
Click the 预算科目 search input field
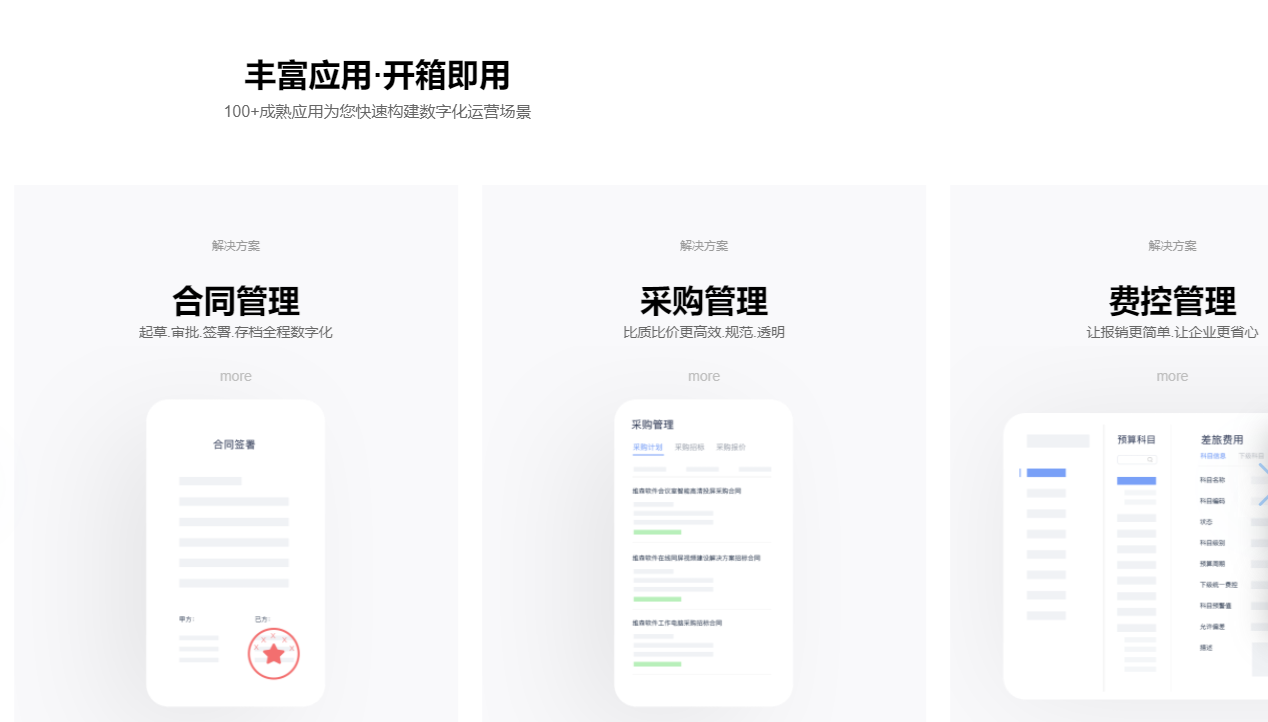pos(1134,460)
